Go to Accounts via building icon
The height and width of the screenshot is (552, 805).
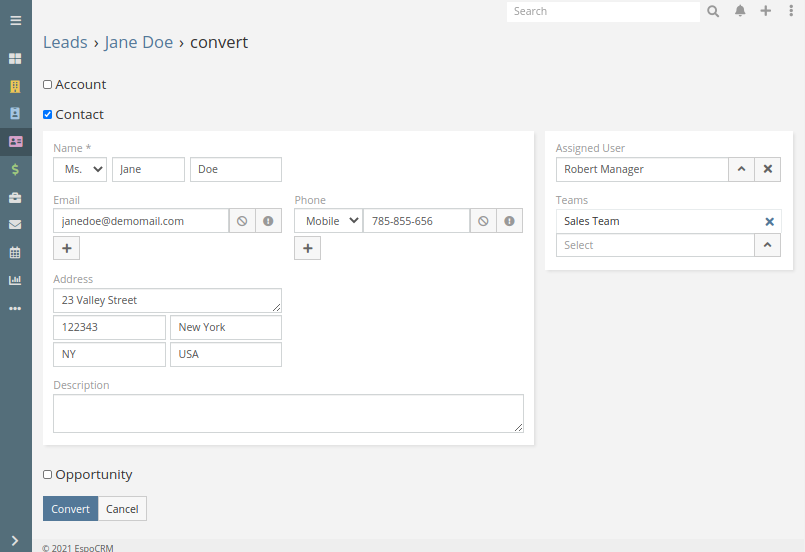click(x=15, y=86)
